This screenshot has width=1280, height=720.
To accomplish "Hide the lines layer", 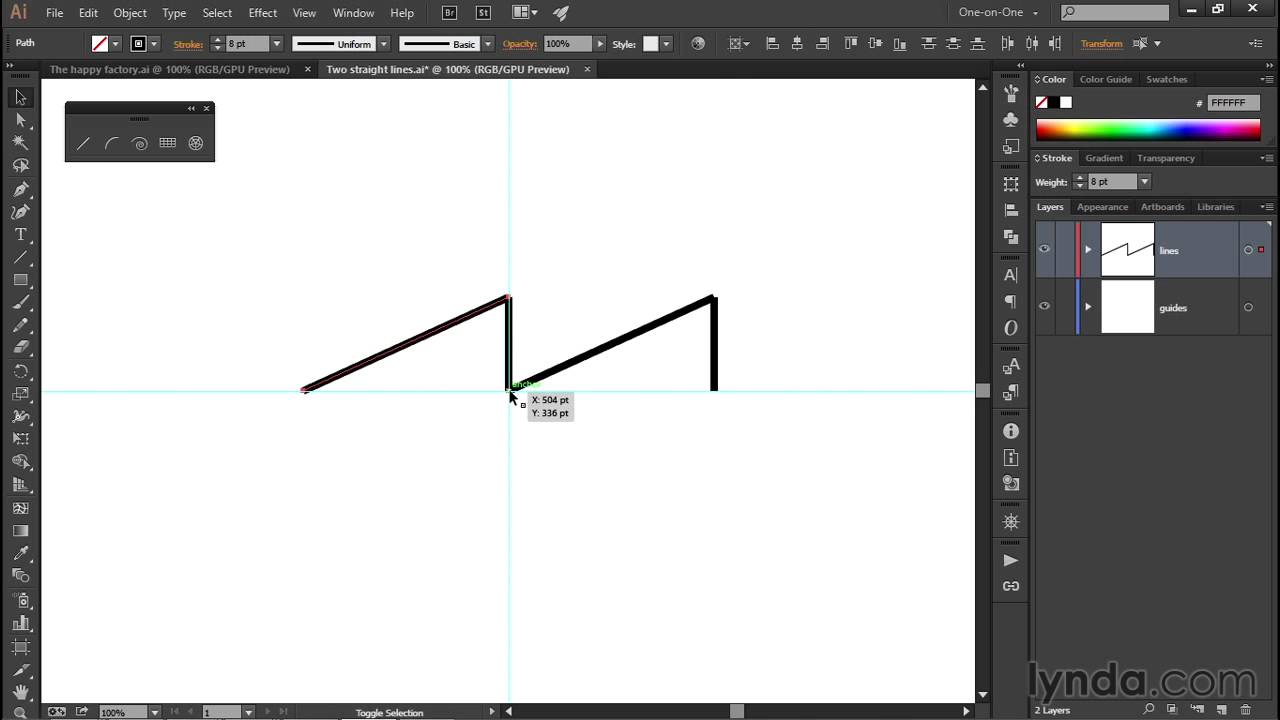I will (1044, 250).
